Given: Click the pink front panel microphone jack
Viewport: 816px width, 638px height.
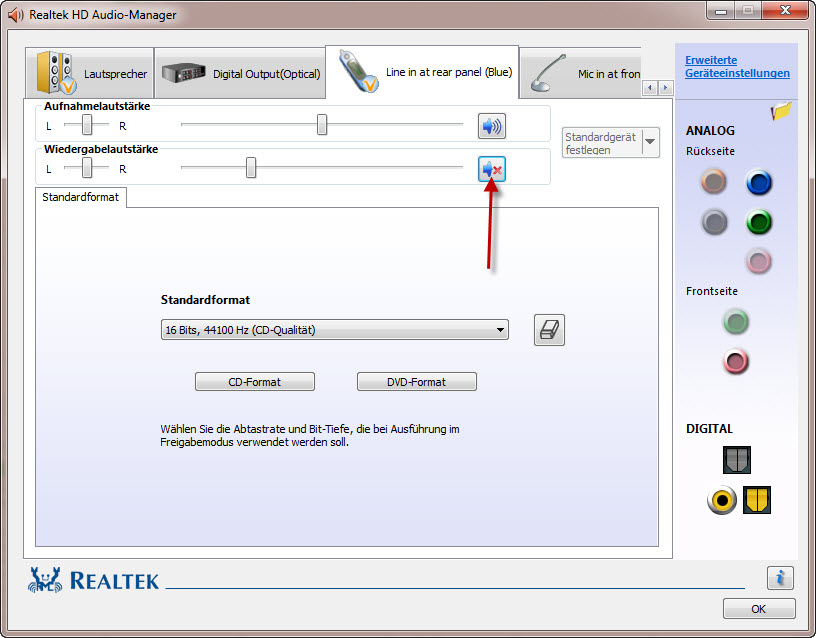Looking at the screenshot, I should 736,361.
